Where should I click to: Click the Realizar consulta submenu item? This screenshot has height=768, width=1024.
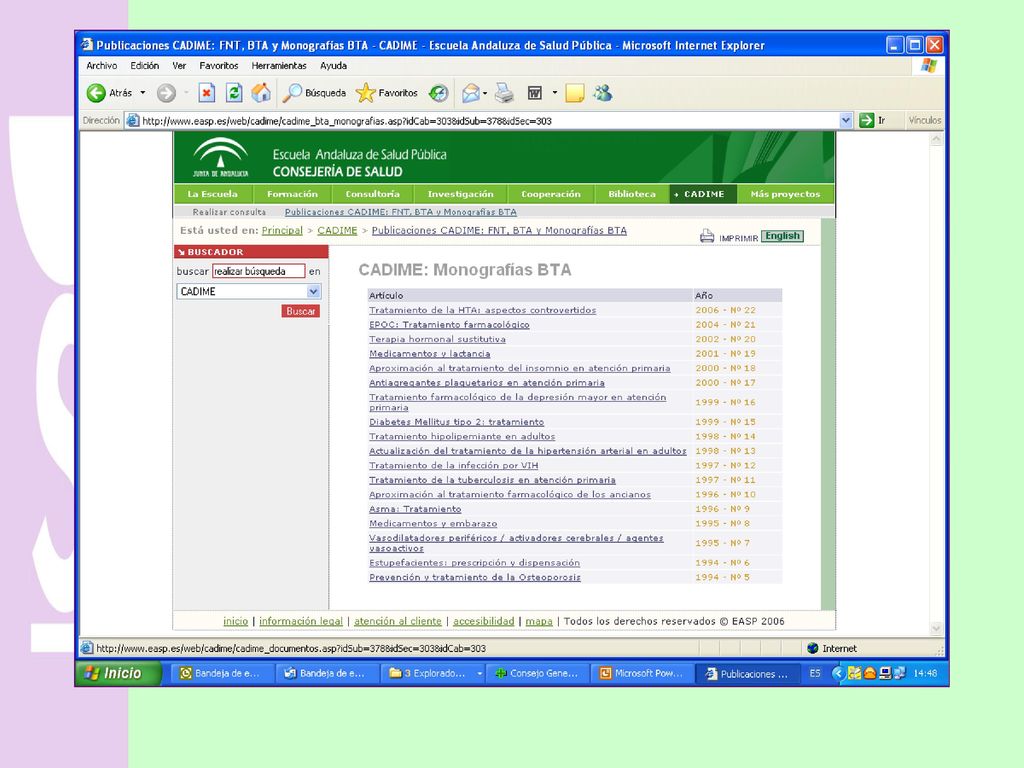[x=229, y=212]
